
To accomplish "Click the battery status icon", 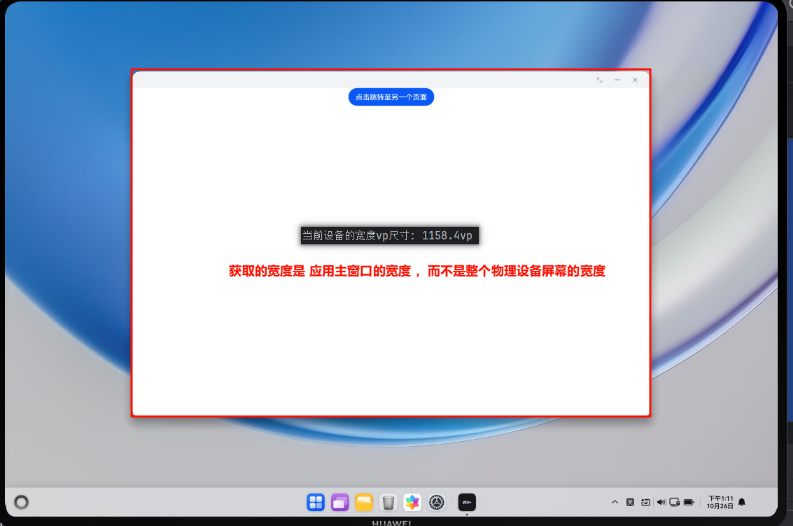I will point(691,502).
